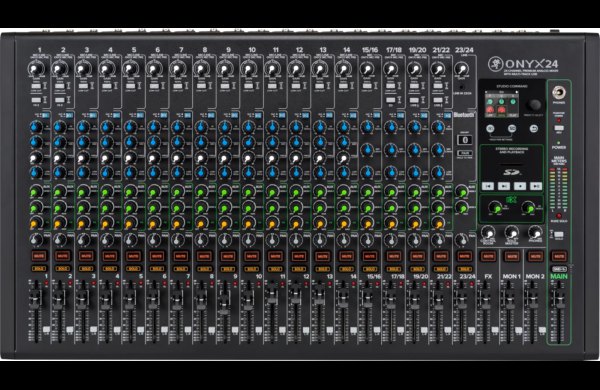Click the Aux 1 green knob on channel 3
The width and height of the screenshot is (600, 390).
click(83, 191)
